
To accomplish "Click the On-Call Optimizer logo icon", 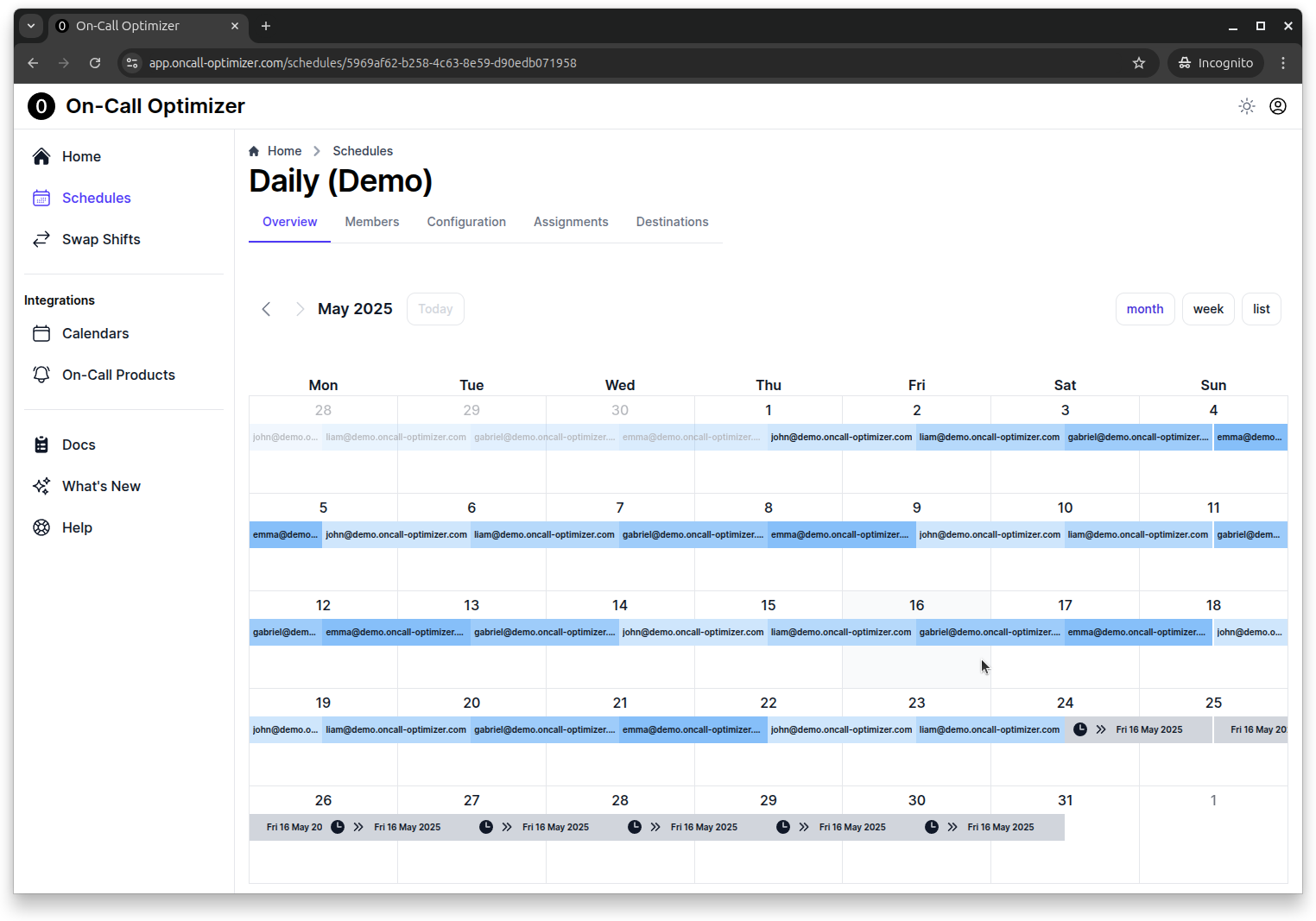I will 41,106.
